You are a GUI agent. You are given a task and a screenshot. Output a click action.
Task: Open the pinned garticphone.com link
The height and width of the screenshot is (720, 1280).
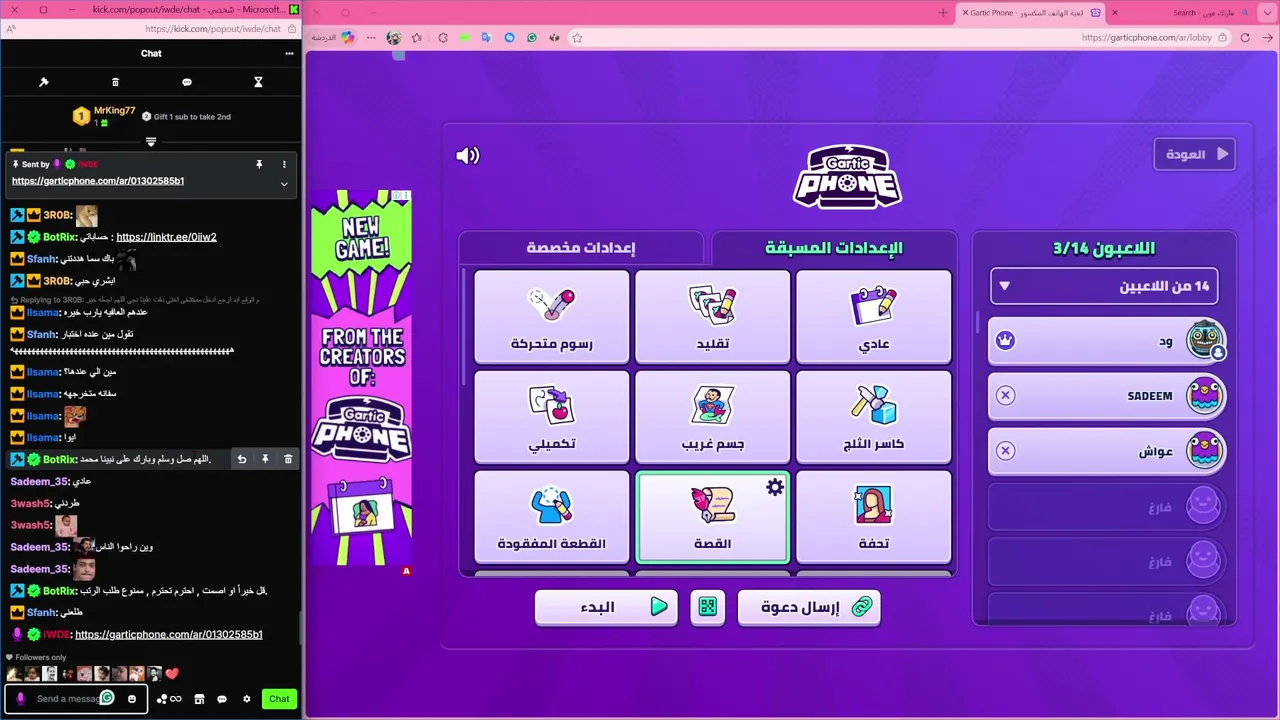98,181
